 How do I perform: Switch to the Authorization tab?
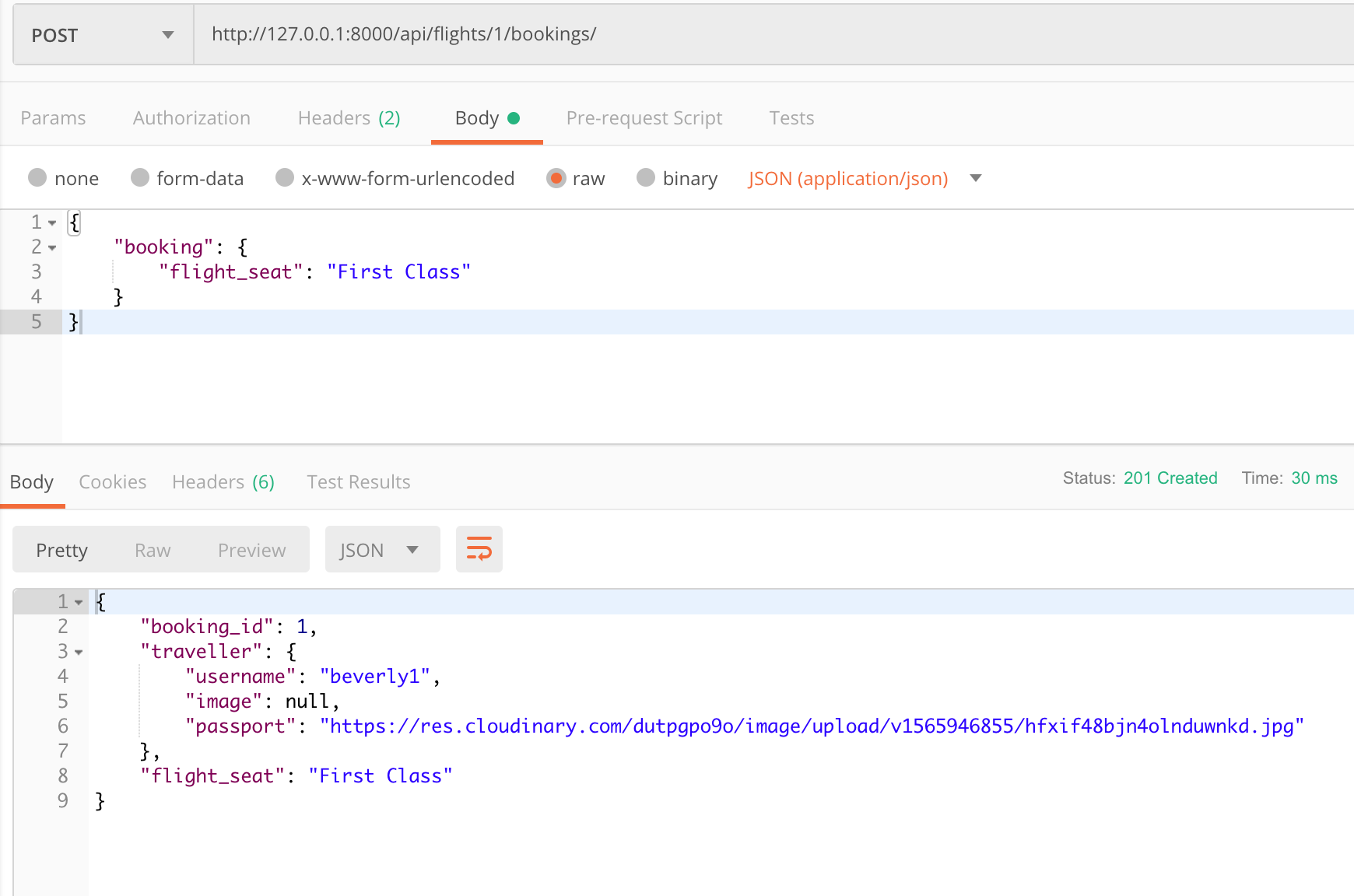[x=191, y=117]
